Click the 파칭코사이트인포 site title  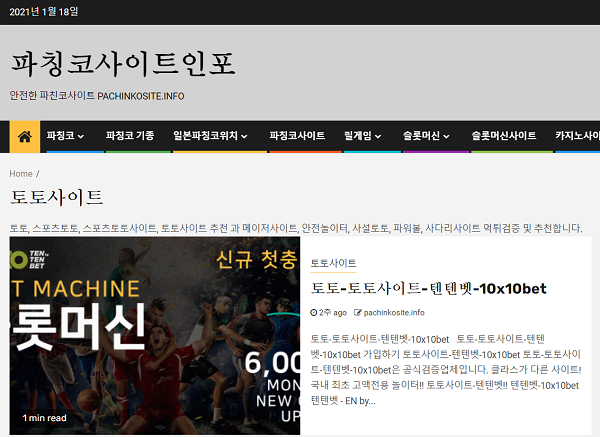point(122,64)
